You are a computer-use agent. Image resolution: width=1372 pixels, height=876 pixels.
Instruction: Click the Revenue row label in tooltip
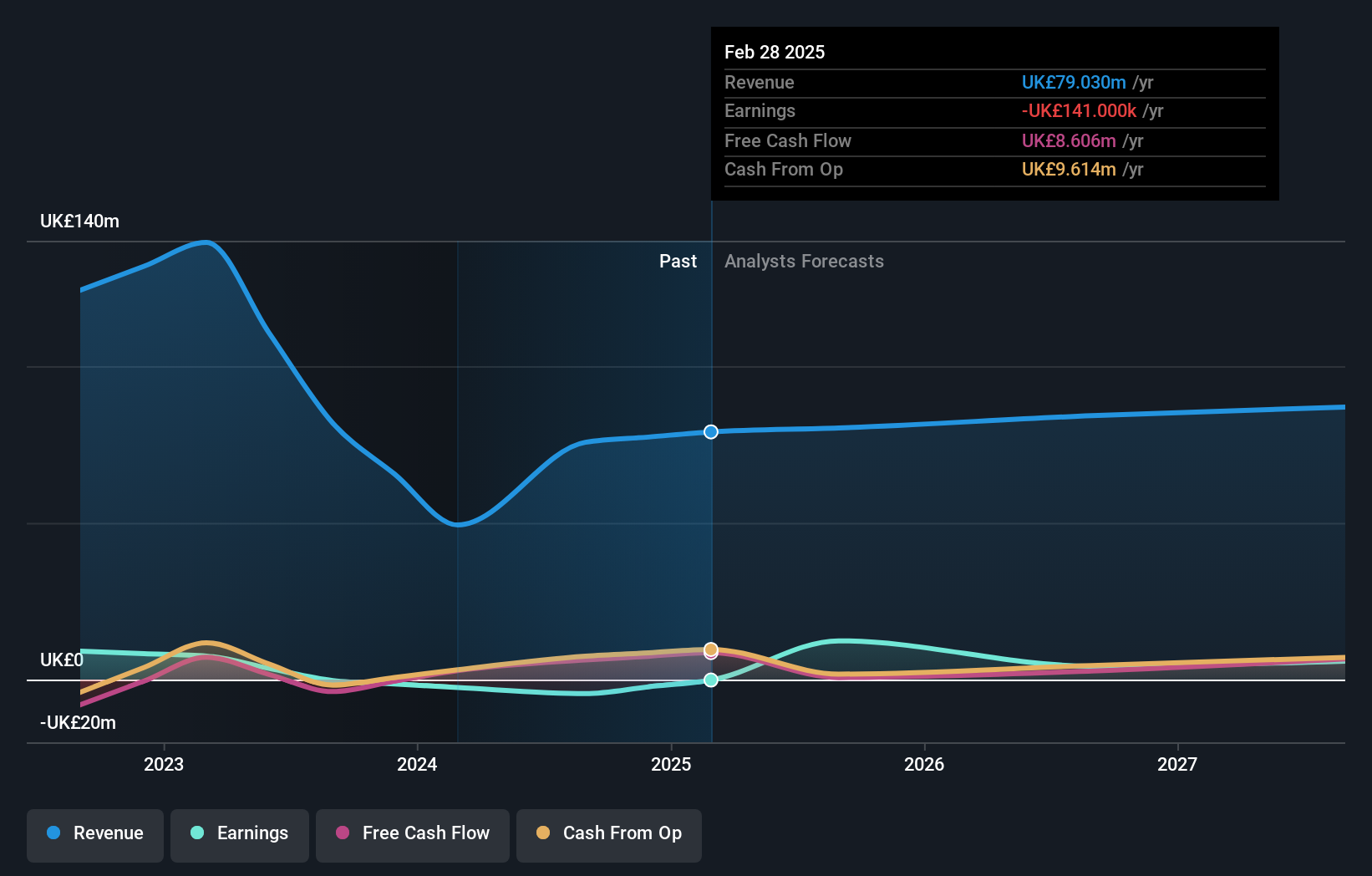tap(760, 83)
